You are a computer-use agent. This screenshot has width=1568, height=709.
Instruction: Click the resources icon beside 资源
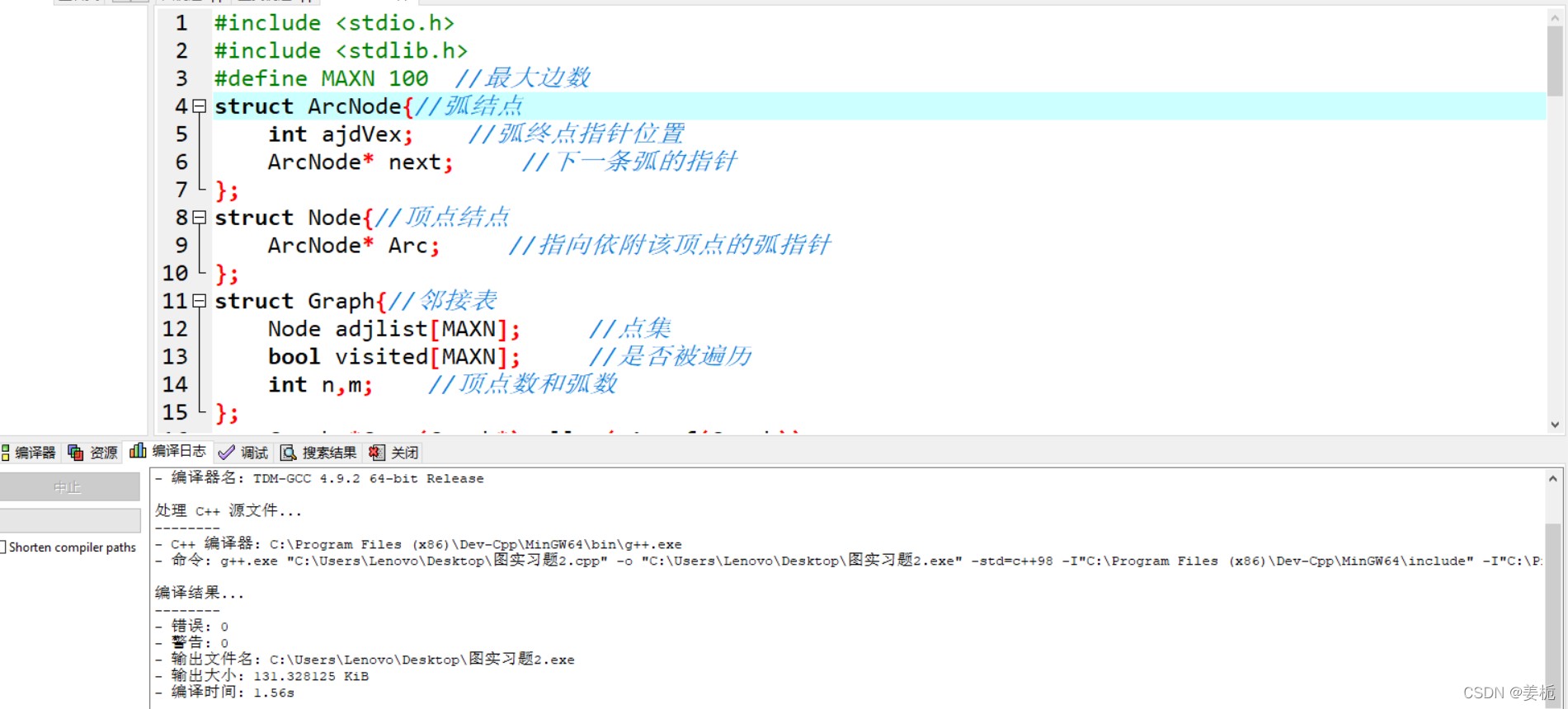(x=76, y=453)
